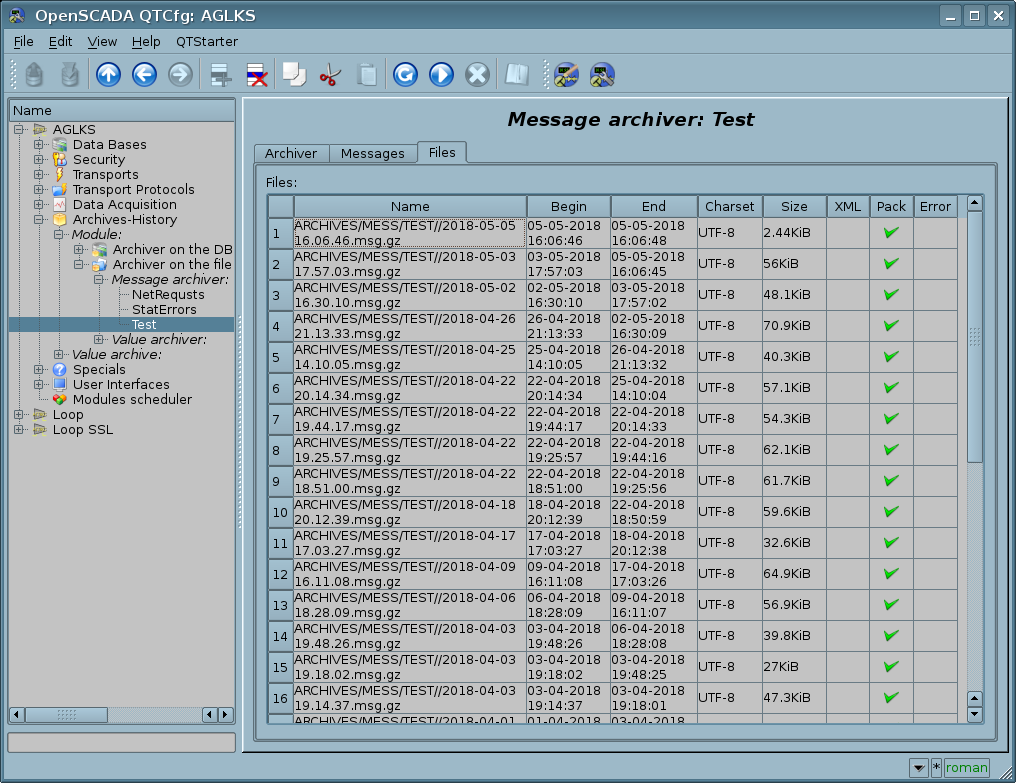Click the Copy item toolbar icon

pyautogui.click(x=293, y=74)
